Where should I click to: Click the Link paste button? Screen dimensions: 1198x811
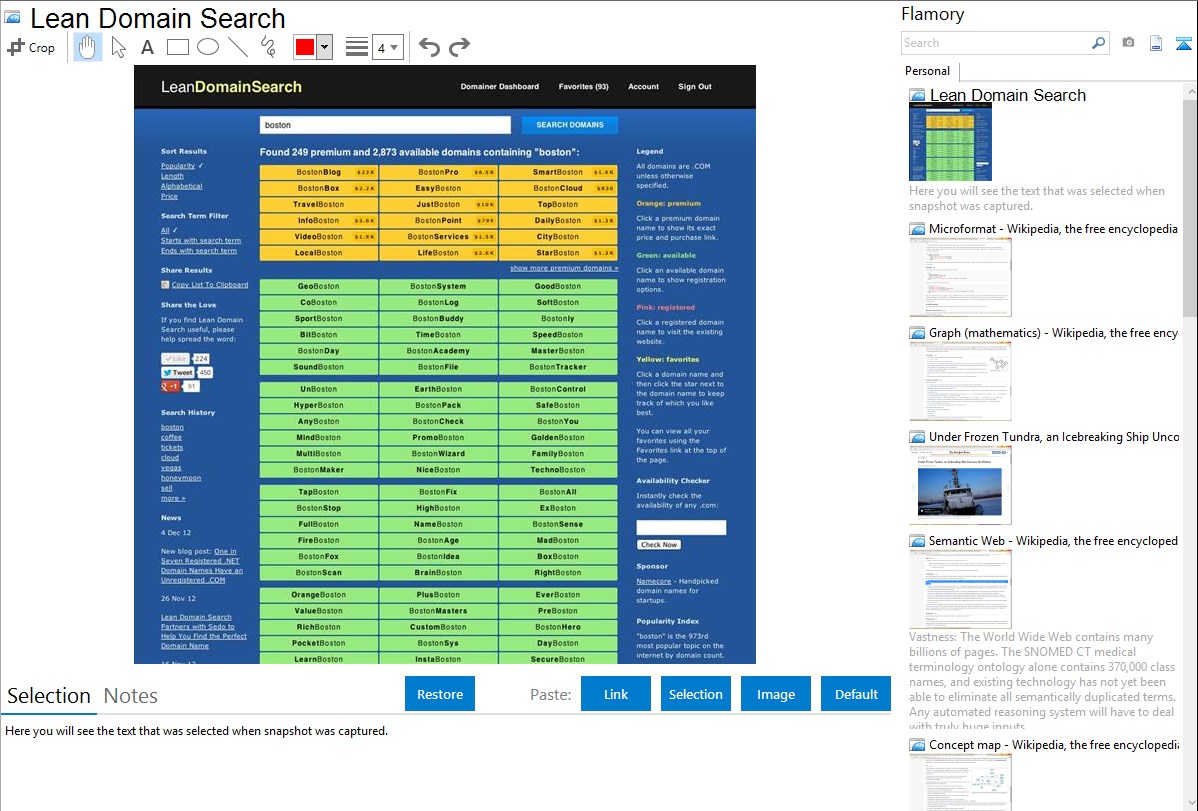[x=616, y=694]
